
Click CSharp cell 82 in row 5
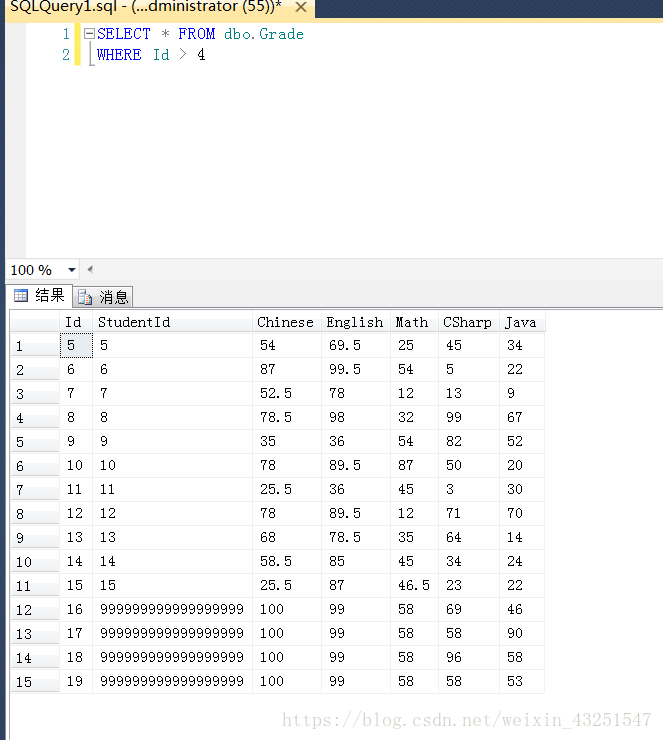pyautogui.click(x=469, y=442)
